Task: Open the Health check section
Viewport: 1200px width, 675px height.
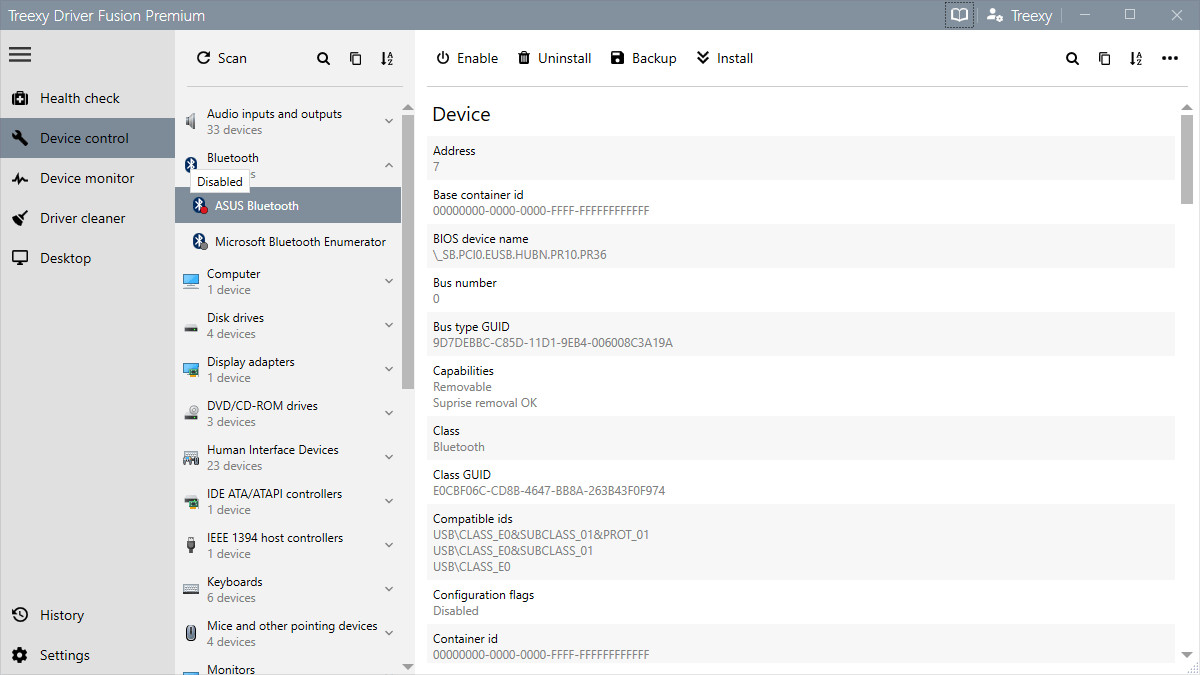Action: coord(79,98)
